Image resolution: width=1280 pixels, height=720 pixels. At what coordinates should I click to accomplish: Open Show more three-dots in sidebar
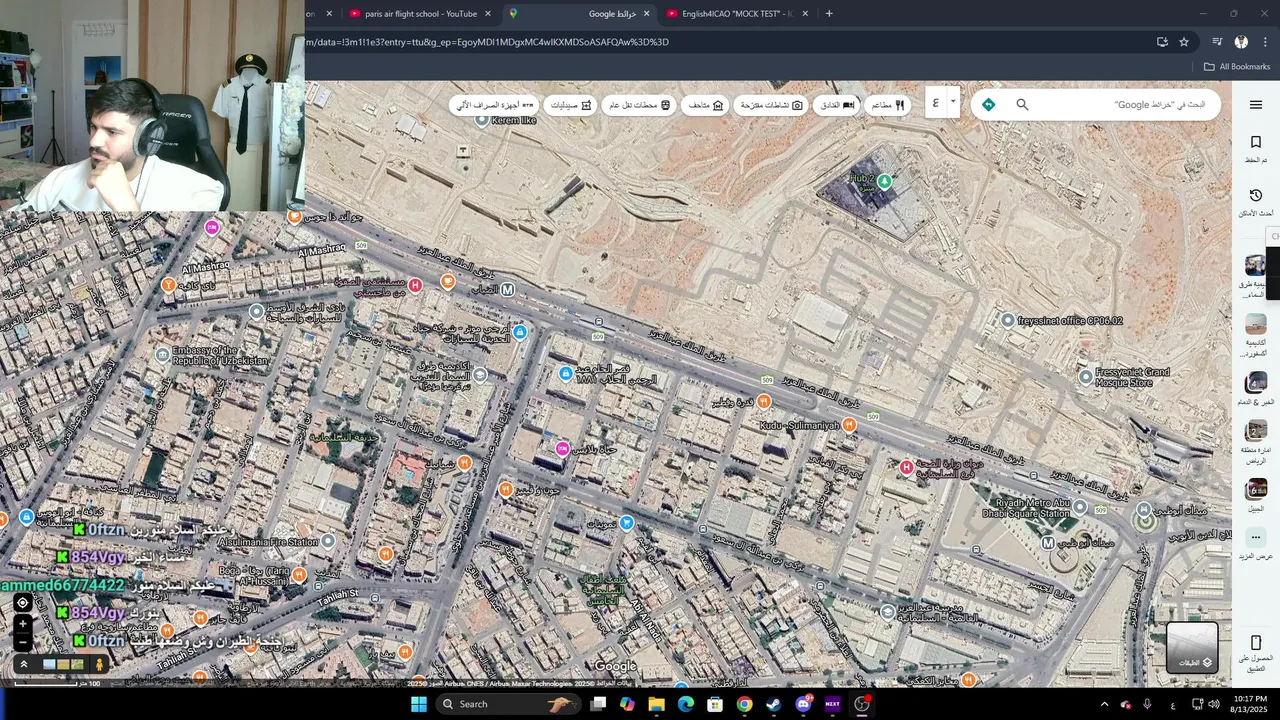[1256, 538]
